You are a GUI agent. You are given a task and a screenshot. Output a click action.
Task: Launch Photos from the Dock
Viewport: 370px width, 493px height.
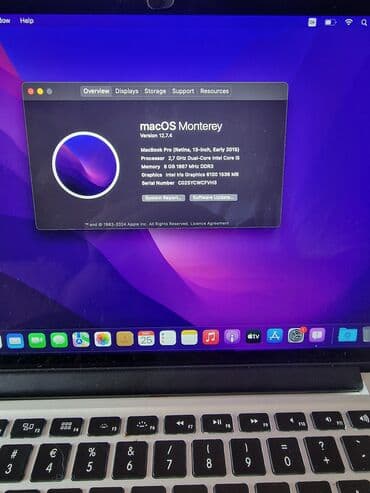103,340
